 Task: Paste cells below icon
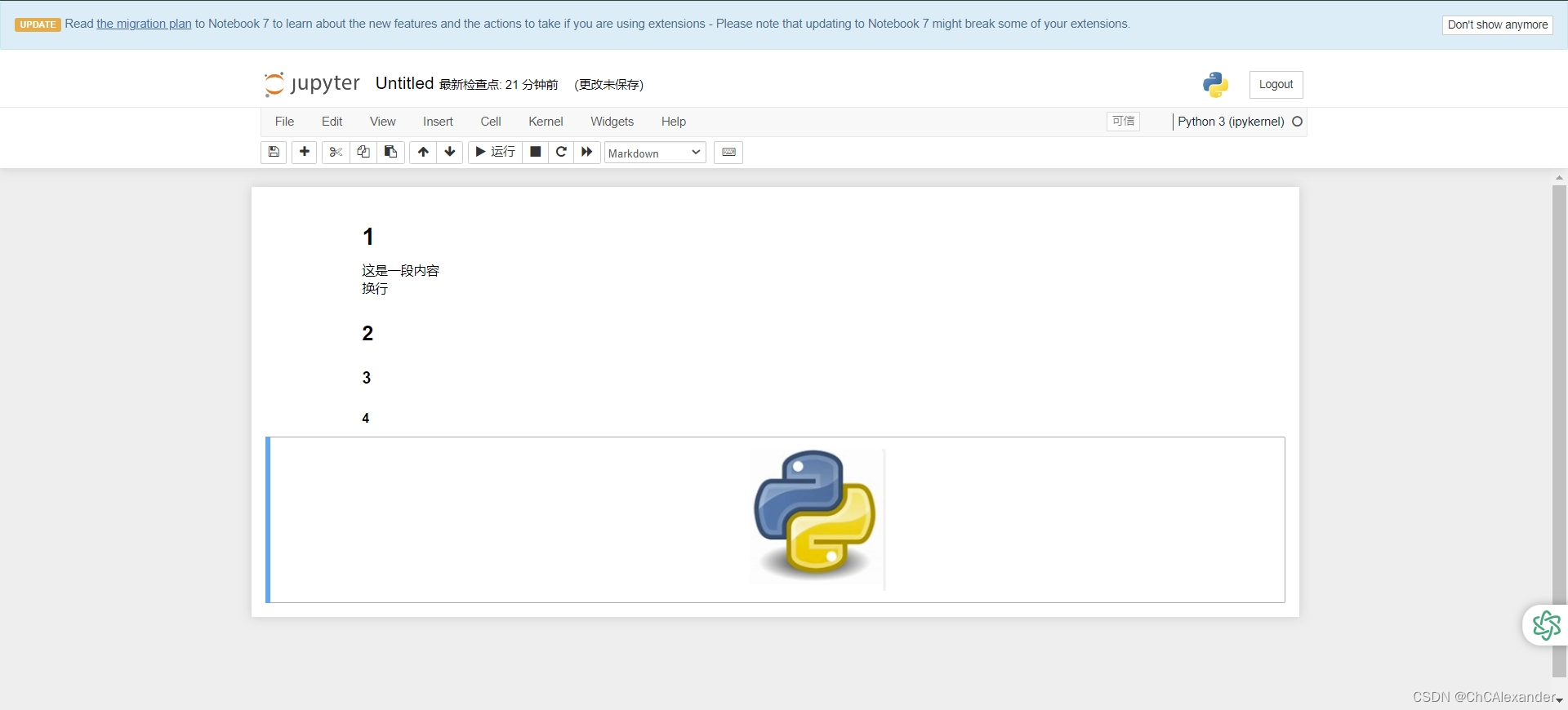(391, 153)
